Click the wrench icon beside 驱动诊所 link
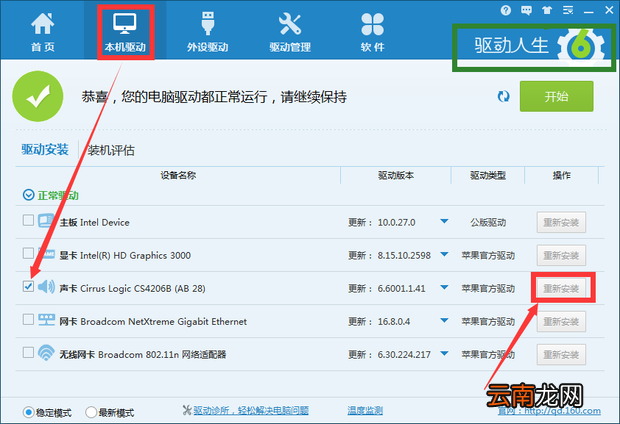This screenshot has width=620, height=424. point(187,410)
